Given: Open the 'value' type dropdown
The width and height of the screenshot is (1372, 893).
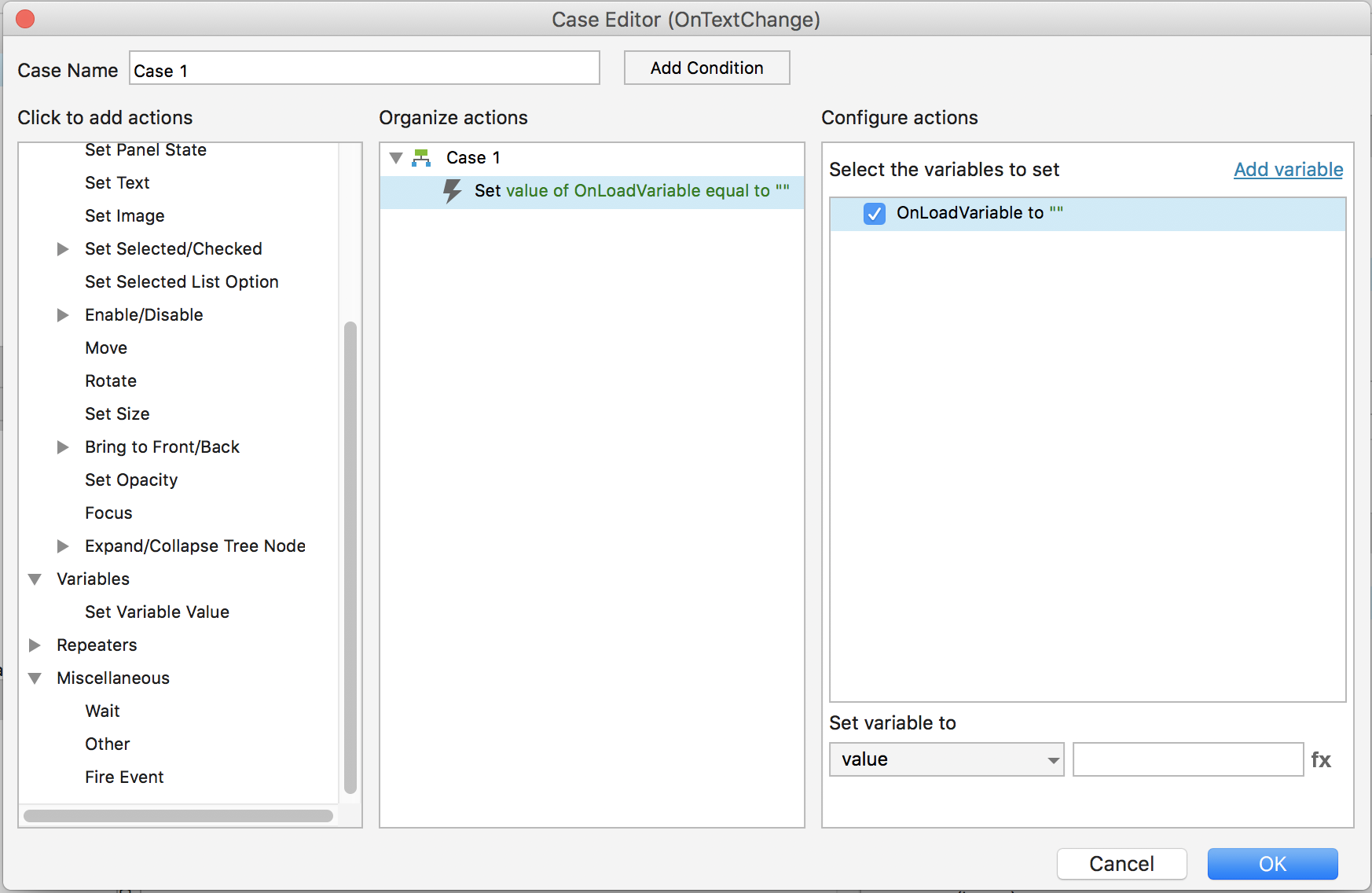Looking at the screenshot, I should click(946, 760).
